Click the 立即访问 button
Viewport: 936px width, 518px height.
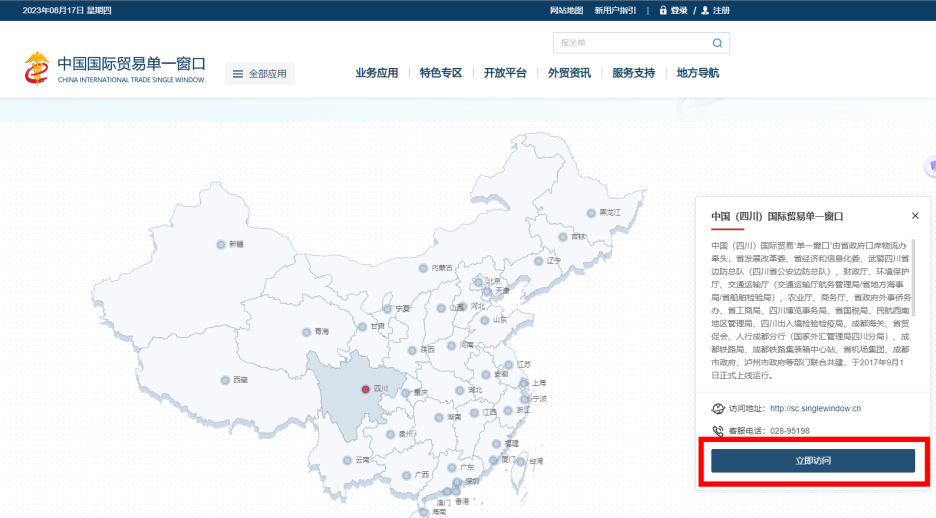click(x=813, y=461)
